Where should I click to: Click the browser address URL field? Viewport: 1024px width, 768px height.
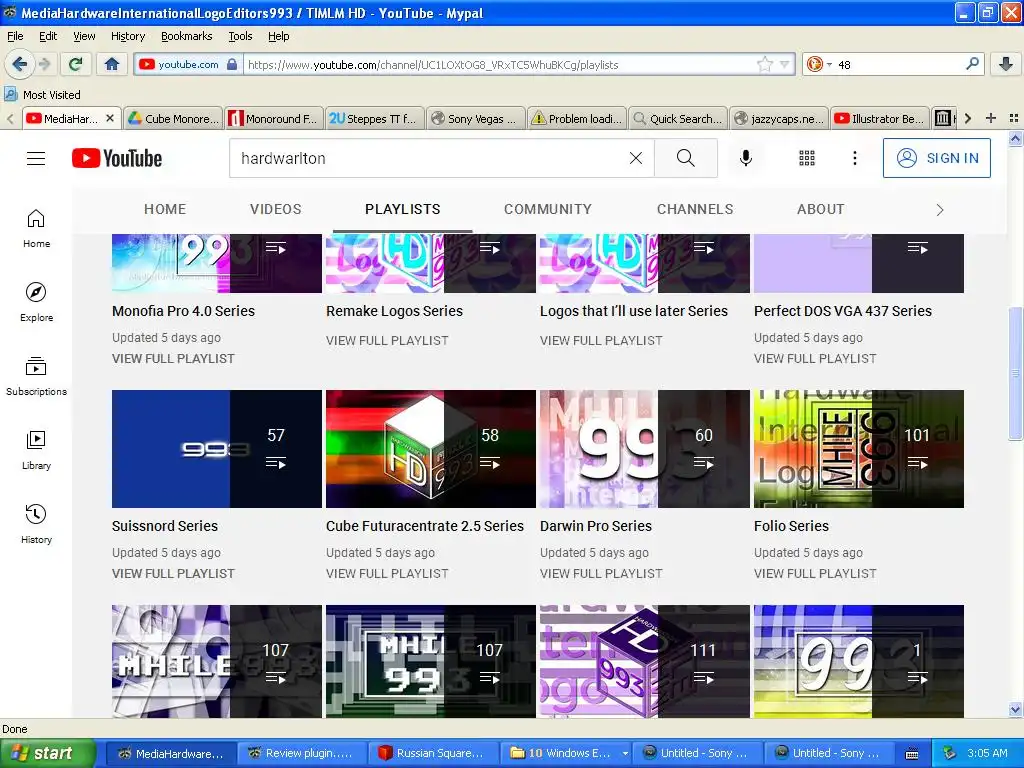click(x=500, y=64)
